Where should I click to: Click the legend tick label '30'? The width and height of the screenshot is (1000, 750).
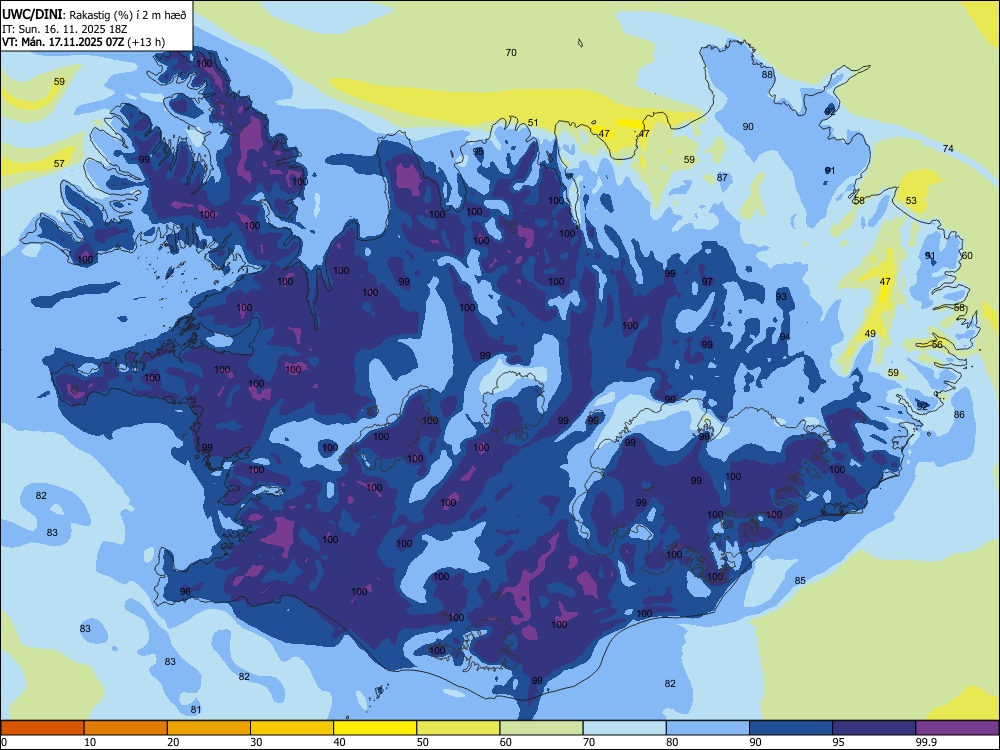256,742
